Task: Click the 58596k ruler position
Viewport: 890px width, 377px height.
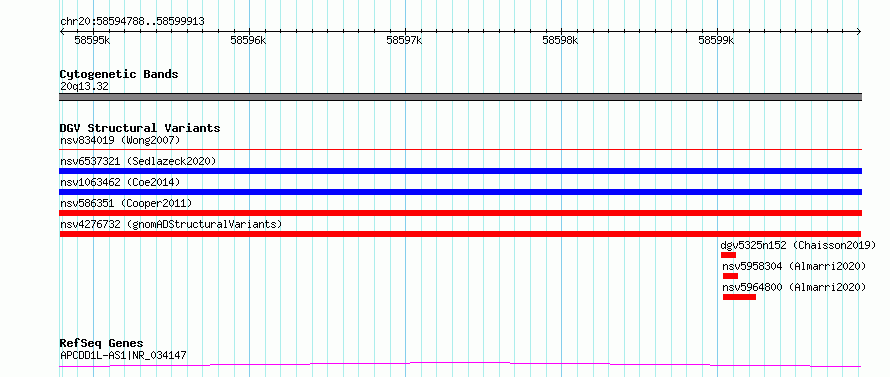Action: point(248,41)
